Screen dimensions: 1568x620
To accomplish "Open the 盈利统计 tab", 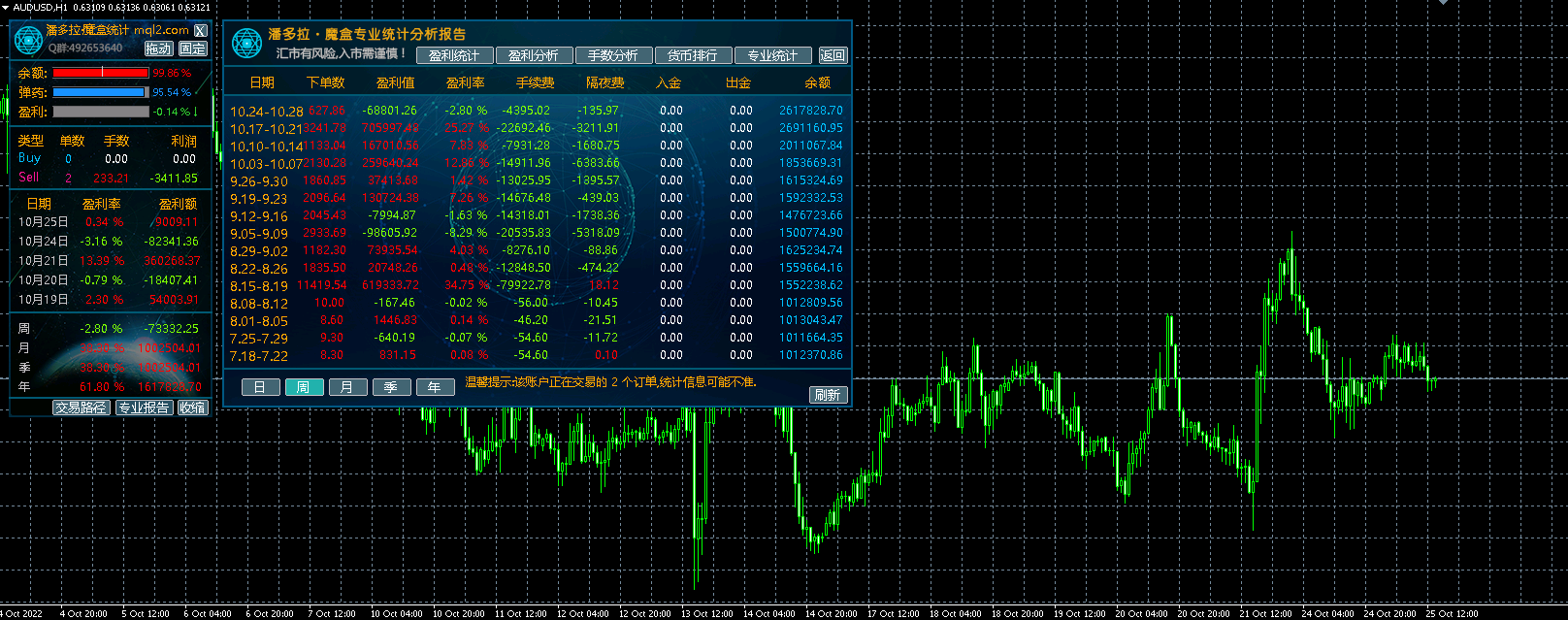I will [454, 55].
